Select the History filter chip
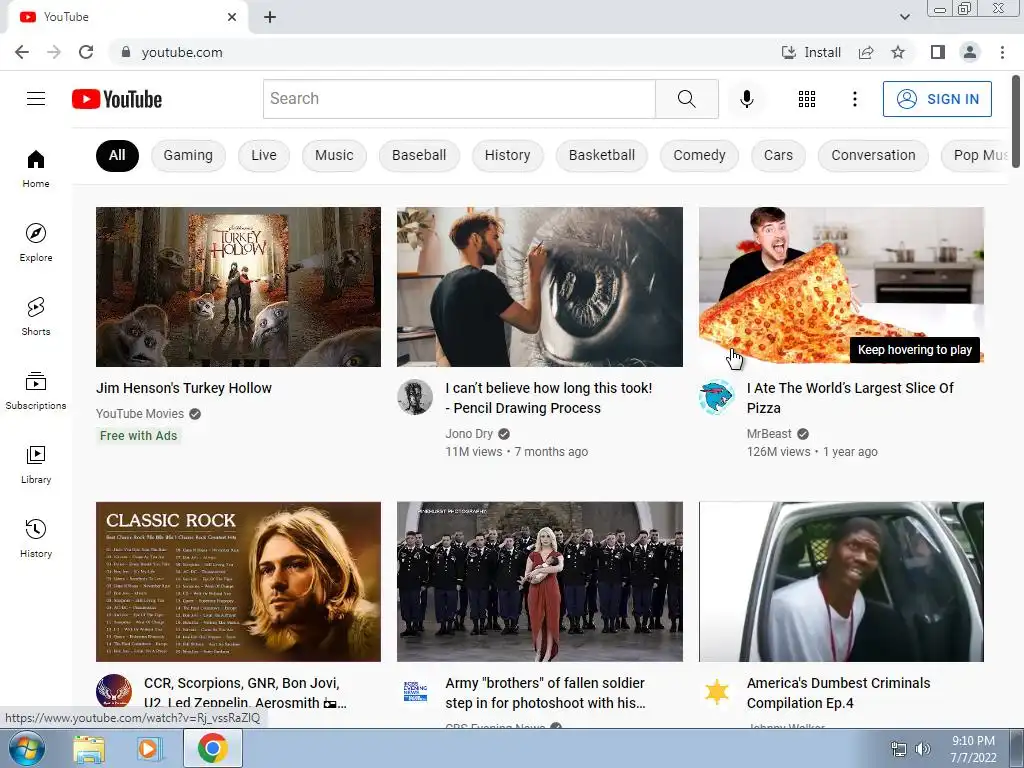Viewport: 1024px width, 768px height. pos(507,155)
